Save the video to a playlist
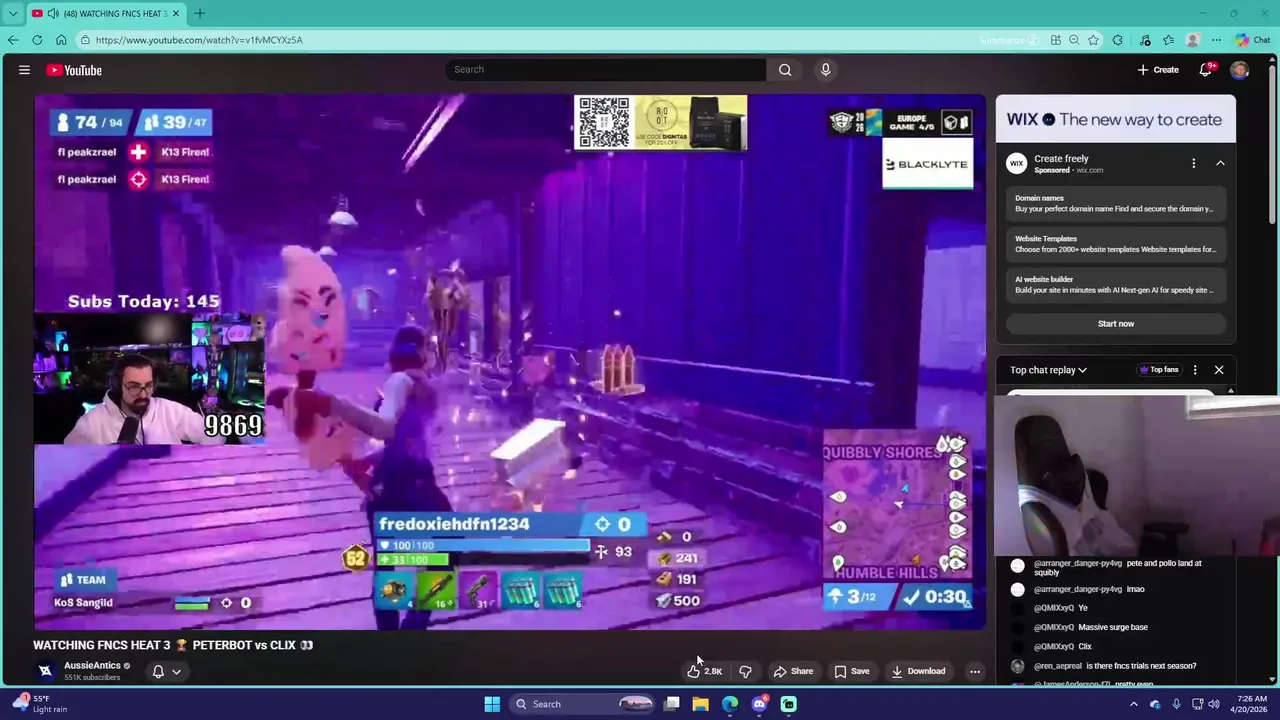 coord(852,671)
